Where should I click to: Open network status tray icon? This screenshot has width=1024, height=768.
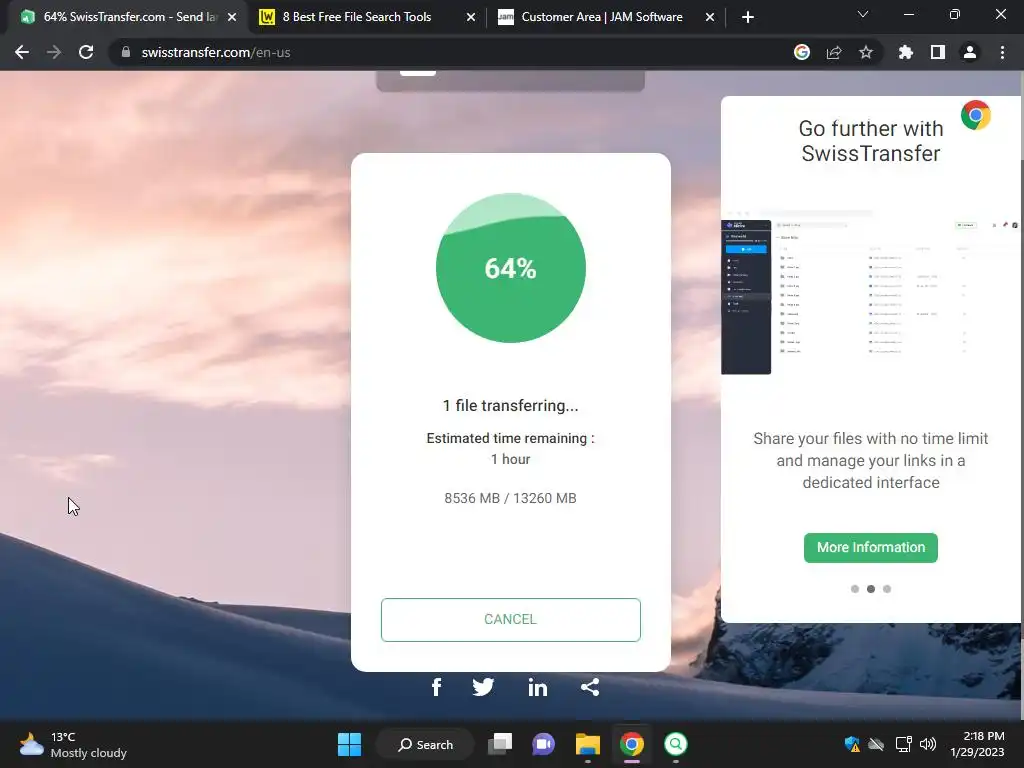[903, 744]
